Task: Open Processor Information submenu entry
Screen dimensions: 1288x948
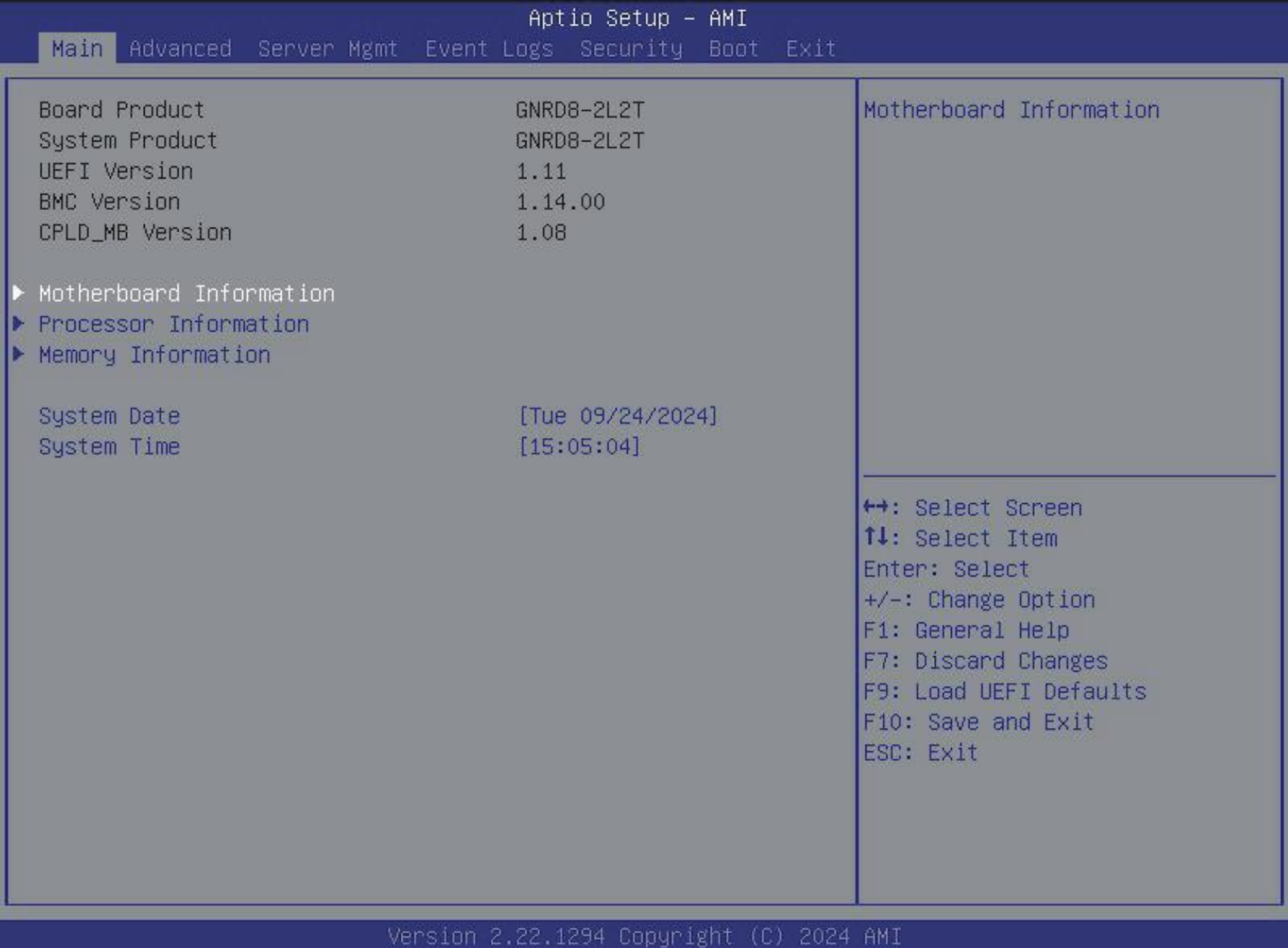Action: (174, 324)
